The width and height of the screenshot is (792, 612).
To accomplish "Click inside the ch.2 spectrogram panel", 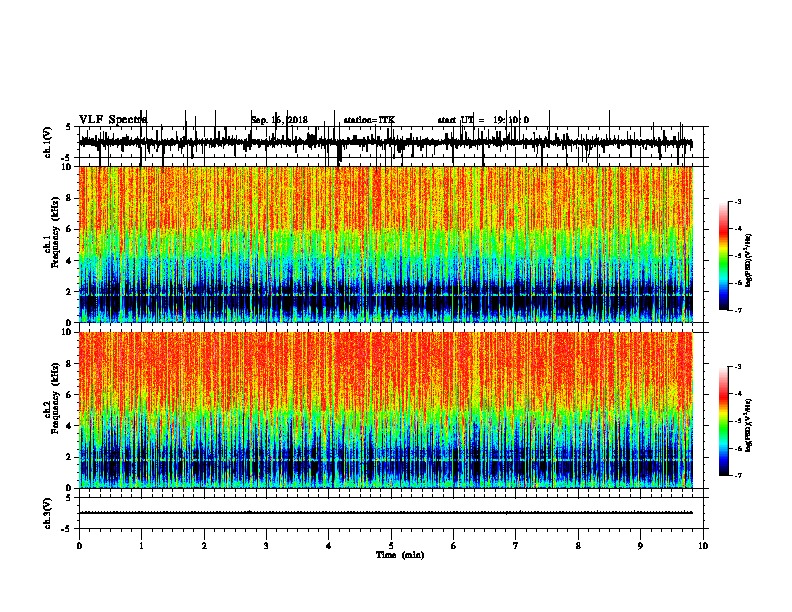I will [386, 410].
